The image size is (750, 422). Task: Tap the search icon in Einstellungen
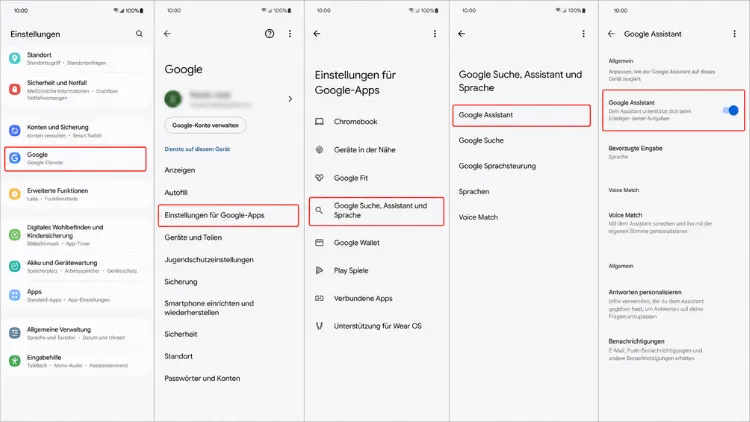139,34
